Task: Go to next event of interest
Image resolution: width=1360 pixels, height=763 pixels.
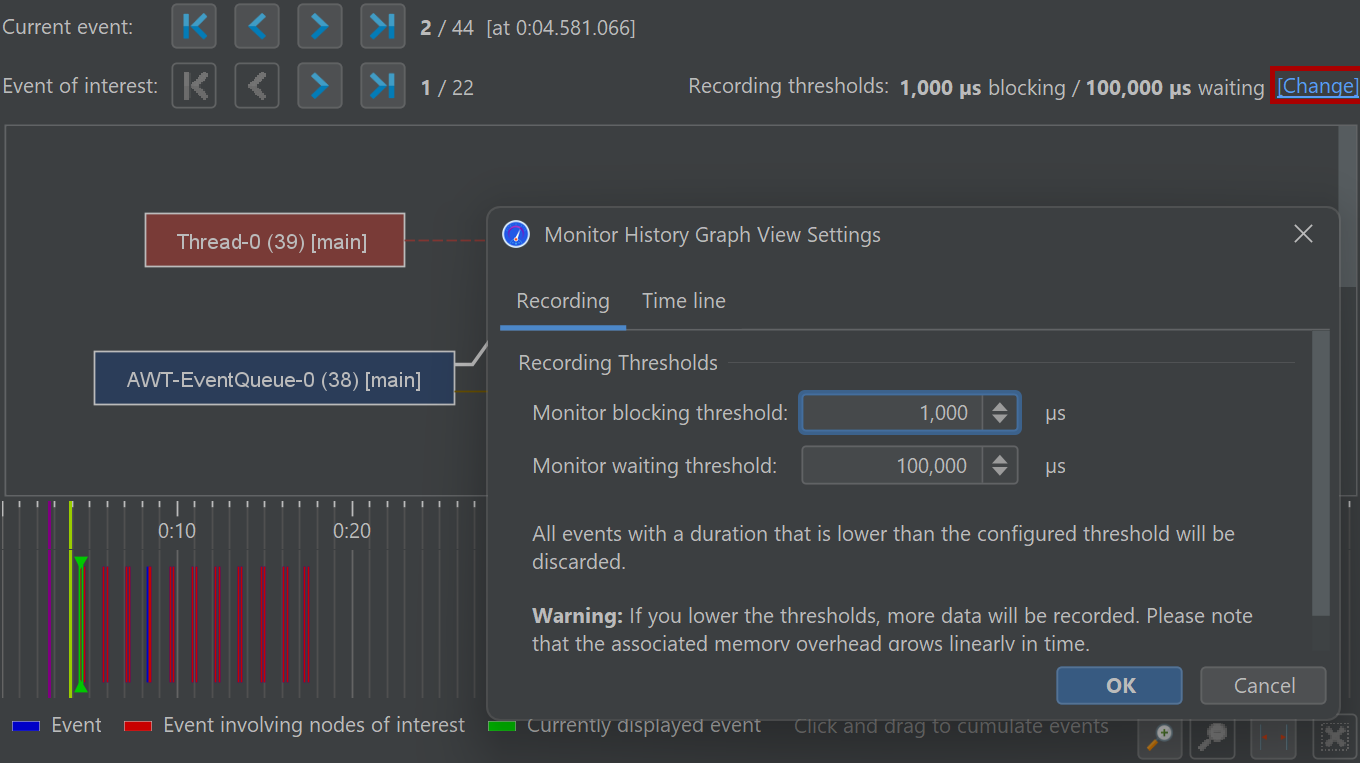Action: click(x=320, y=86)
